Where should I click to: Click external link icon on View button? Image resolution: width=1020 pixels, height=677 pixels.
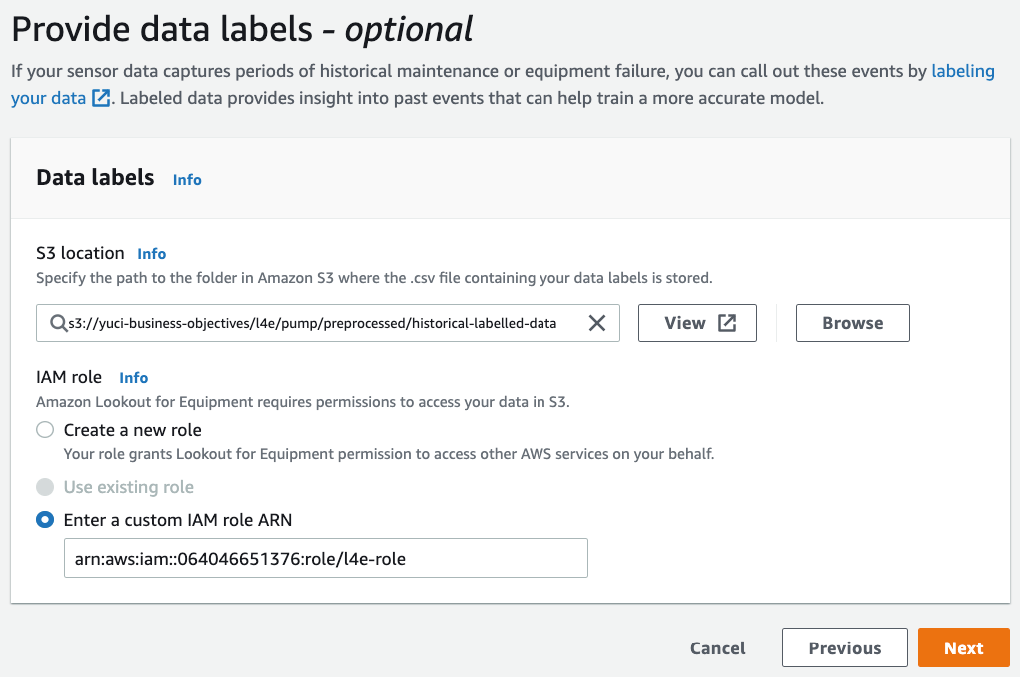tap(727, 323)
